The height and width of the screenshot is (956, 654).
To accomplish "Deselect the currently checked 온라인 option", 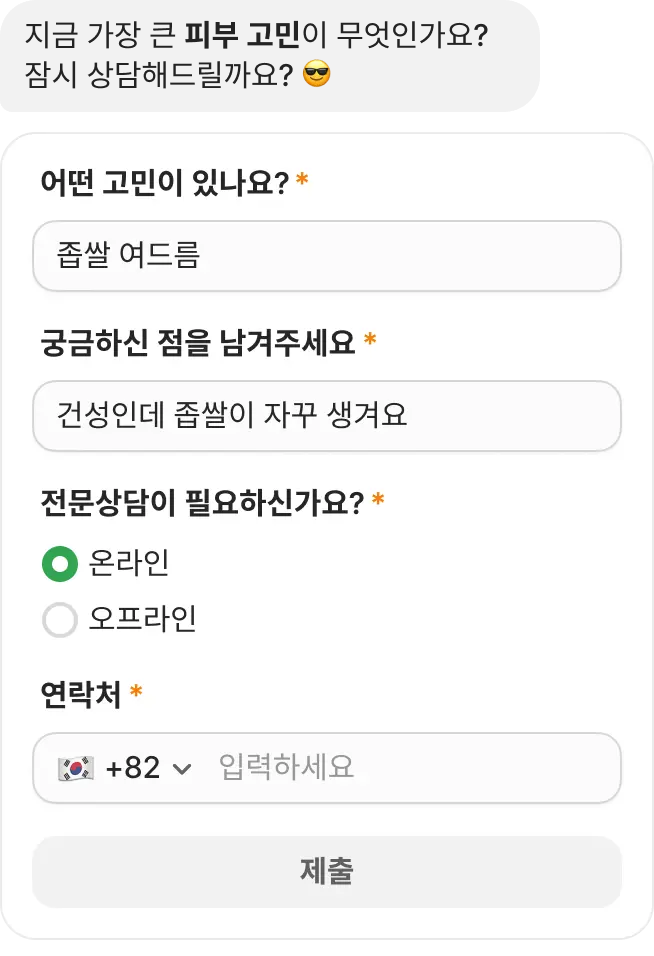I will click(x=60, y=563).
